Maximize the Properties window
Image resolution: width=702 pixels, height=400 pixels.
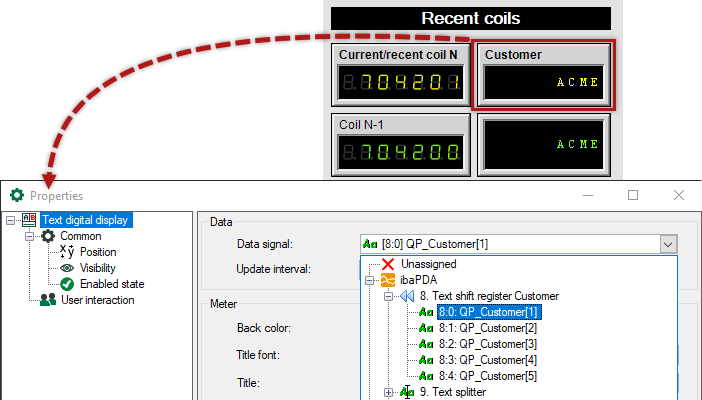coord(633,195)
